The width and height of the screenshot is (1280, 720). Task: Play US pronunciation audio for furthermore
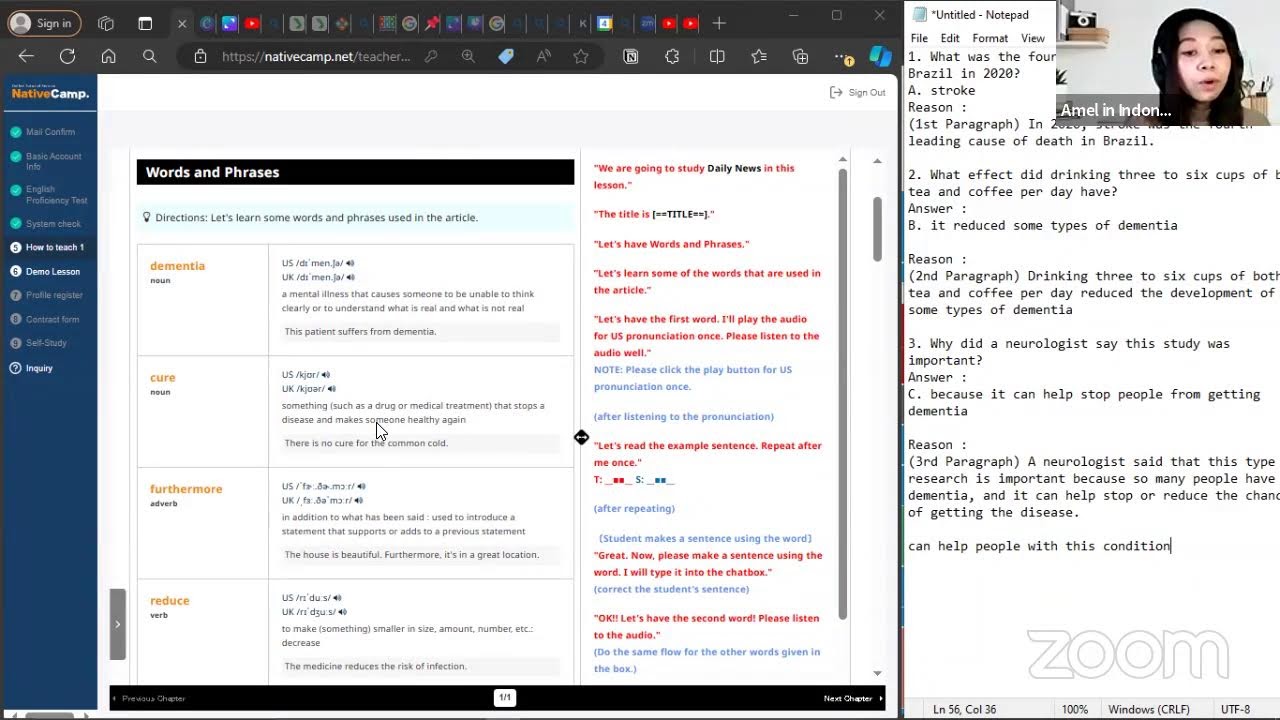[x=360, y=486]
